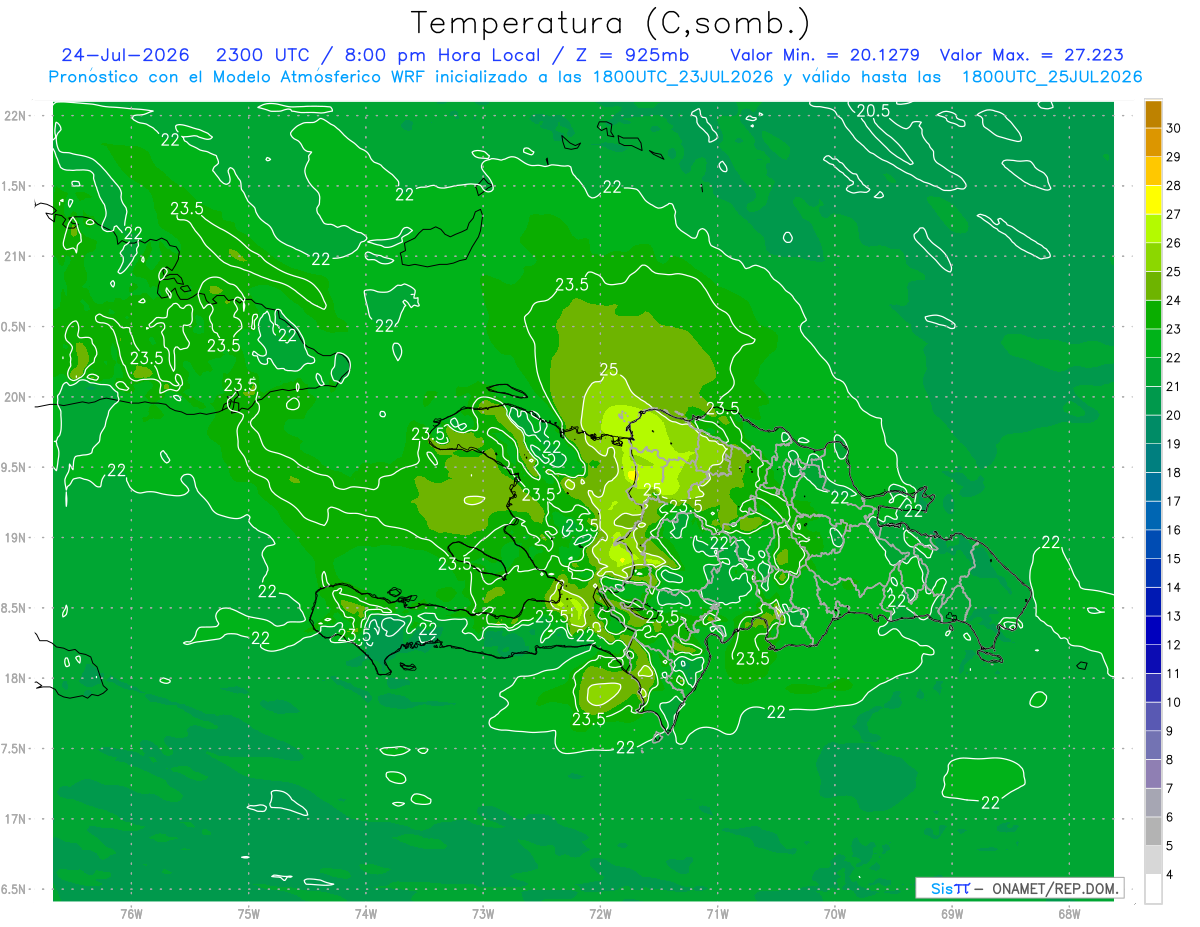
Task: Click the '1.5N' latitude axis label
Action: coord(15,186)
